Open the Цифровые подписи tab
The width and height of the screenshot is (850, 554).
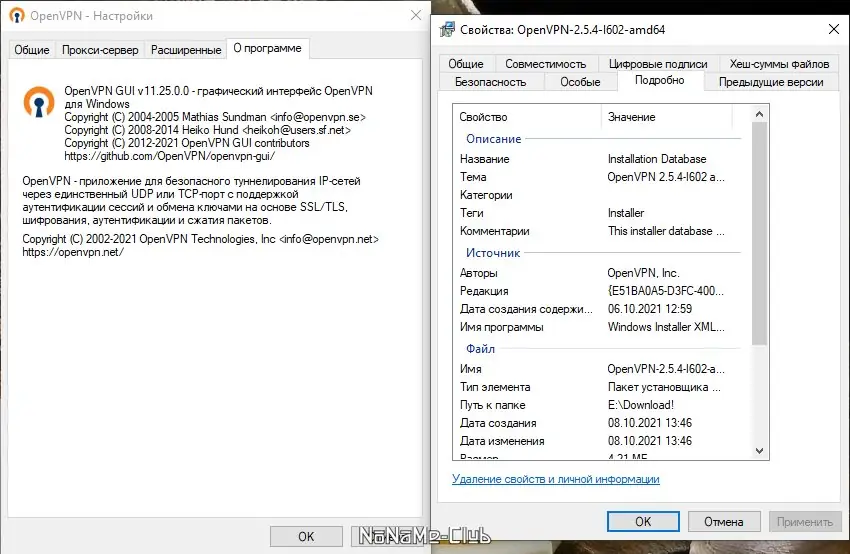point(658,64)
